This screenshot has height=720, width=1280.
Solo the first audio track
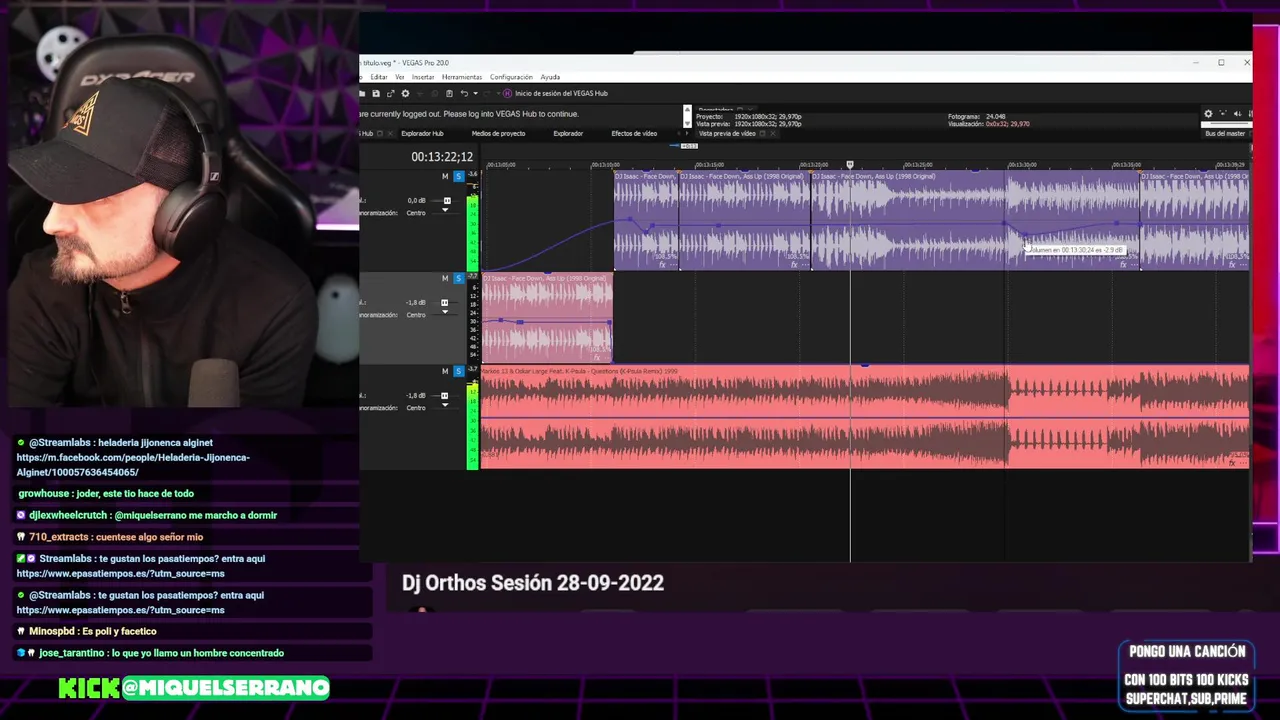point(458,176)
